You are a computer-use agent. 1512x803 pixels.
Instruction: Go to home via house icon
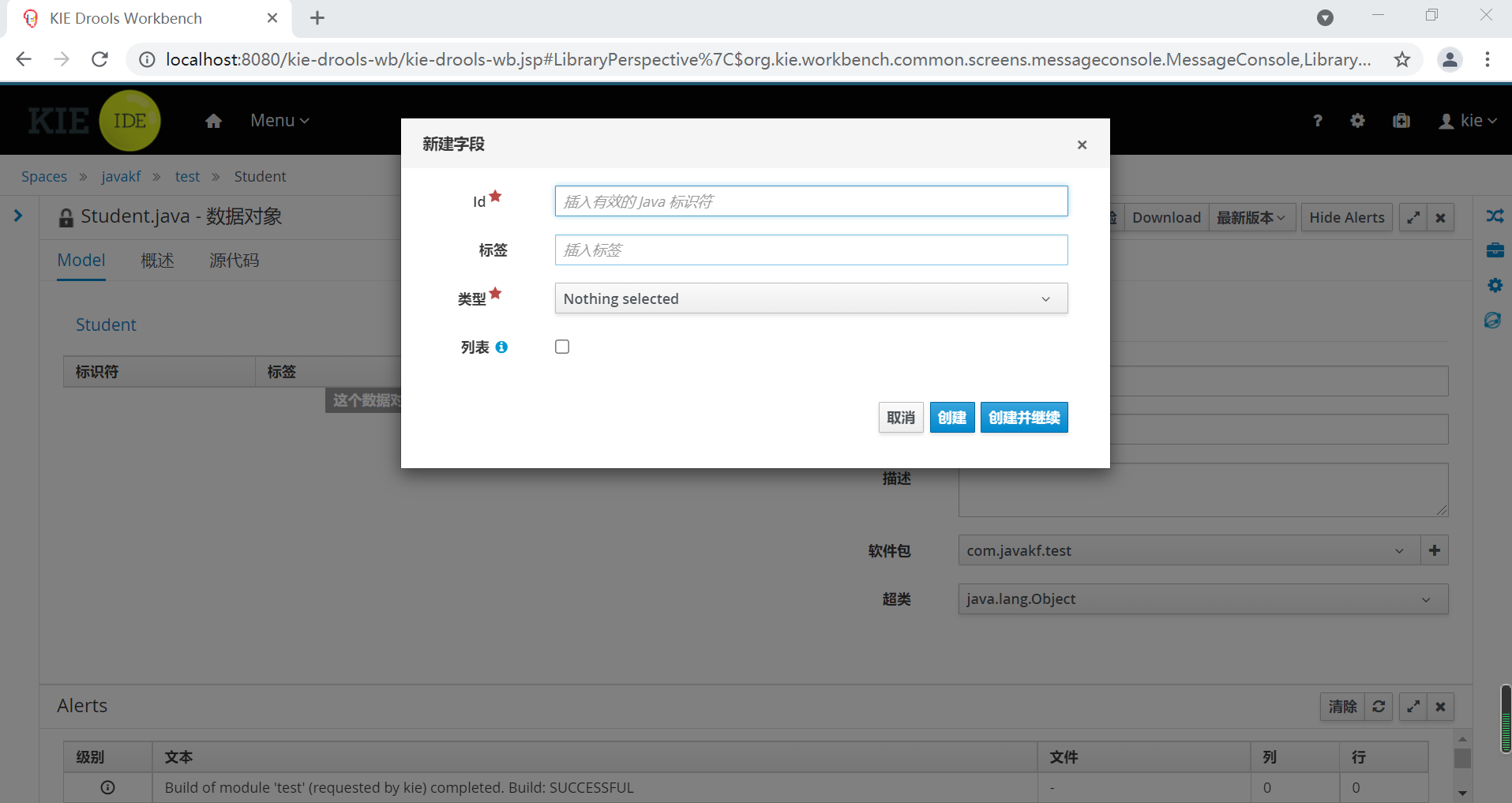click(x=213, y=121)
